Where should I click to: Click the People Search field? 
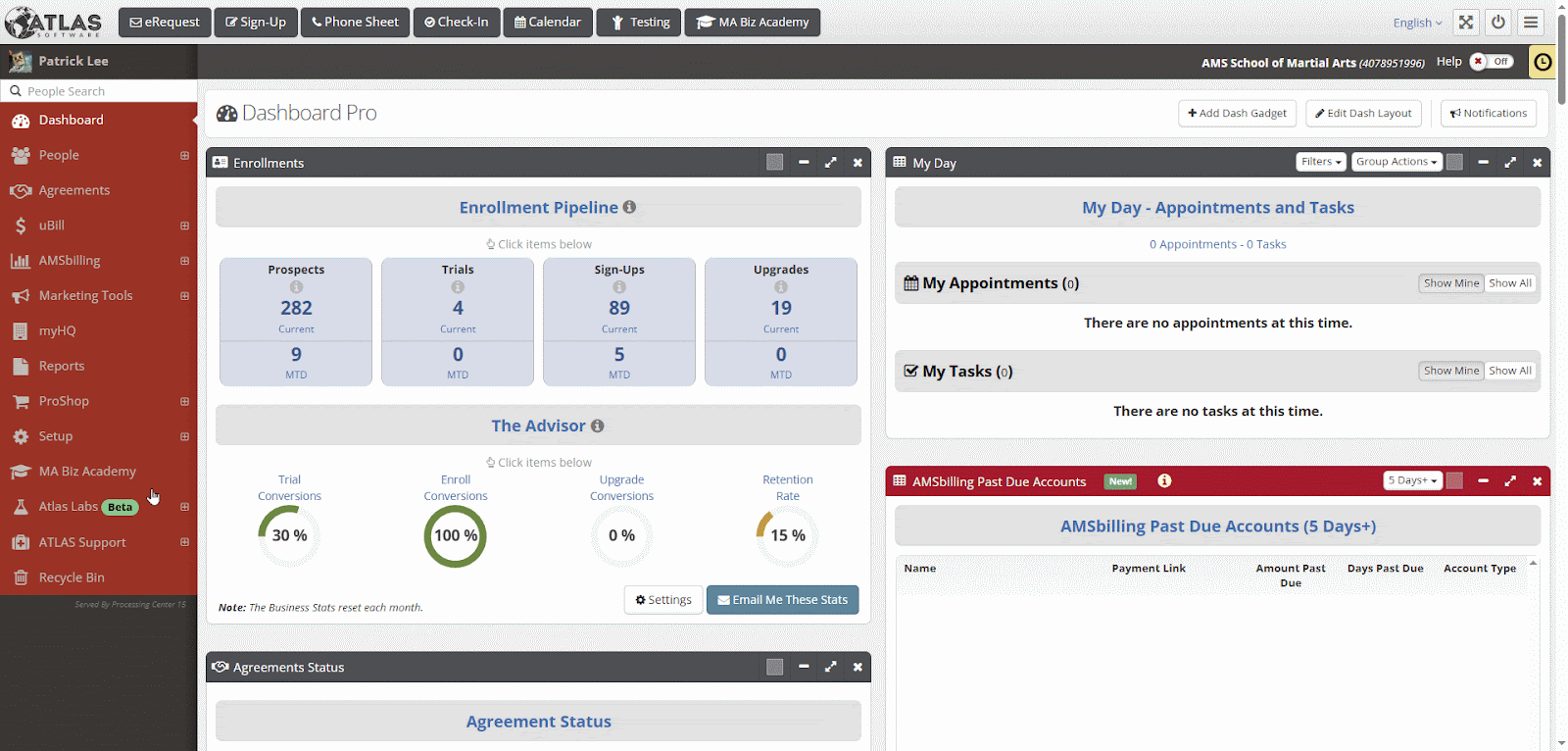103,91
